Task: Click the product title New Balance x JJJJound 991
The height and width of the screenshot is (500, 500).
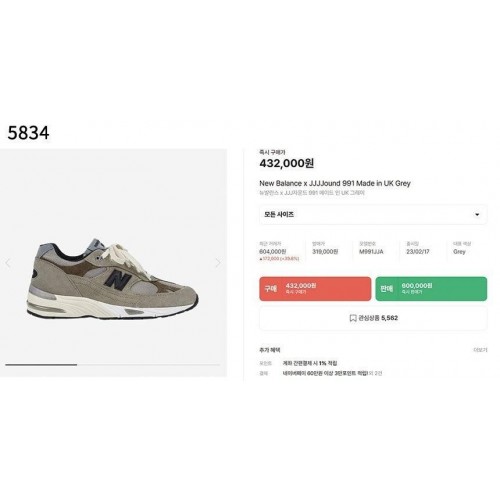Action: point(335,183)
